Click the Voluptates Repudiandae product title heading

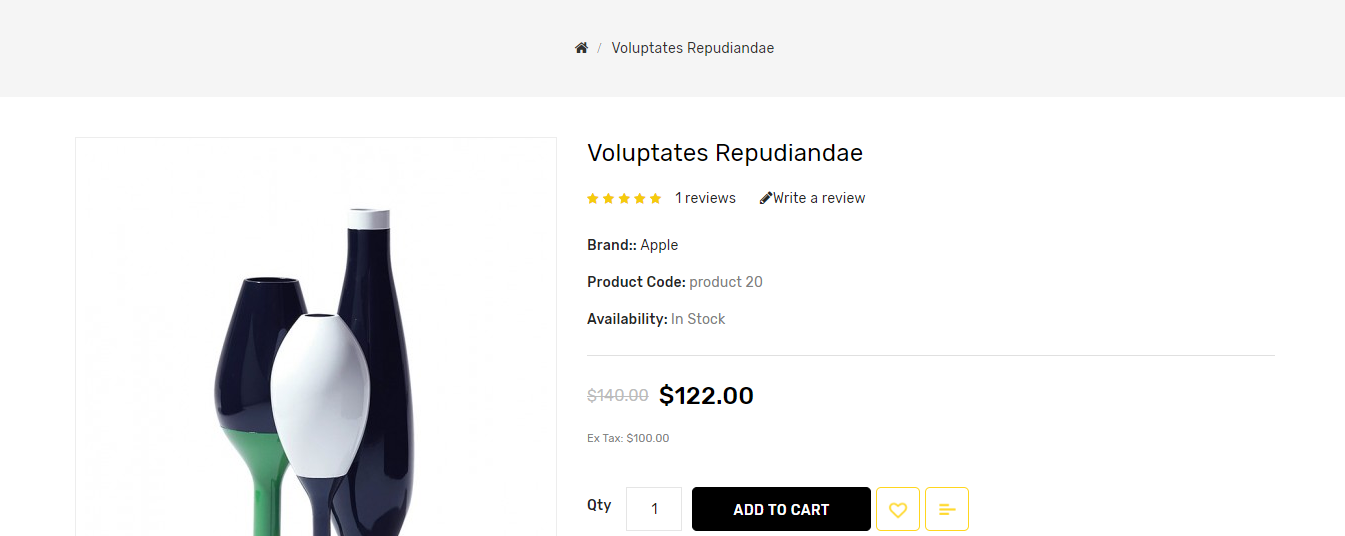coord(725,153)
